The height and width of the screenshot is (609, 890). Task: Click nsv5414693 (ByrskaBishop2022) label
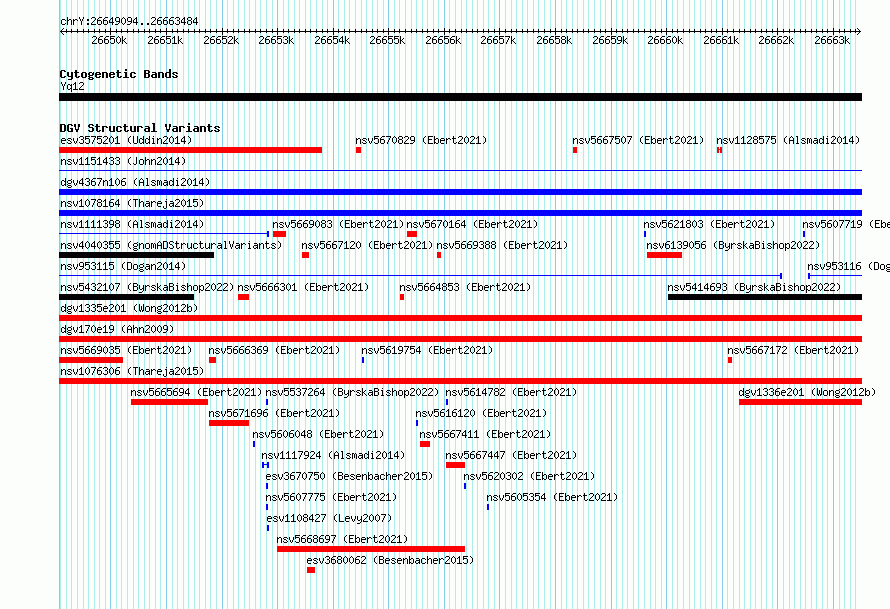pyautogui.click(x=754, y=287)
